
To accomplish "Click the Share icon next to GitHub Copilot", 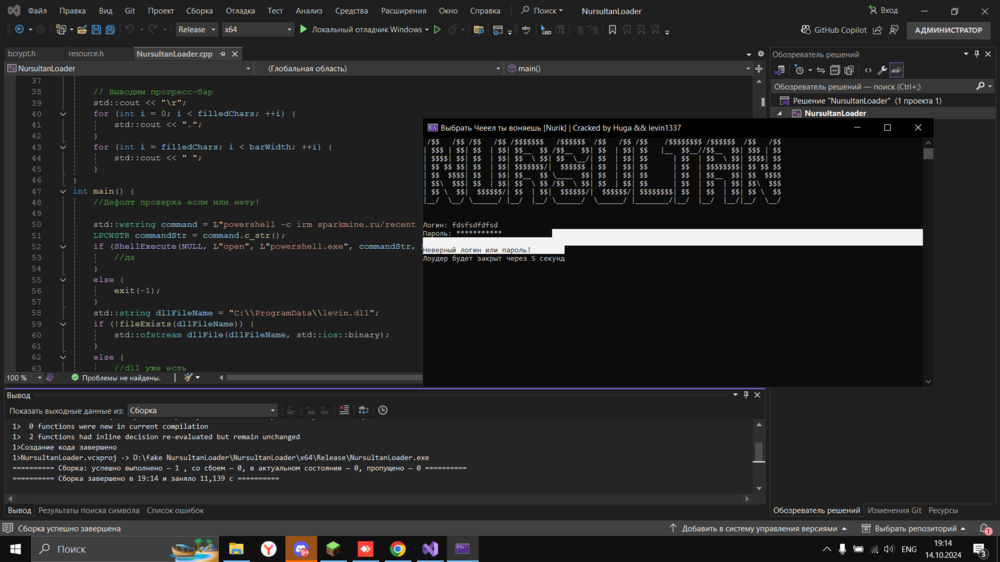I will [878, 30].
